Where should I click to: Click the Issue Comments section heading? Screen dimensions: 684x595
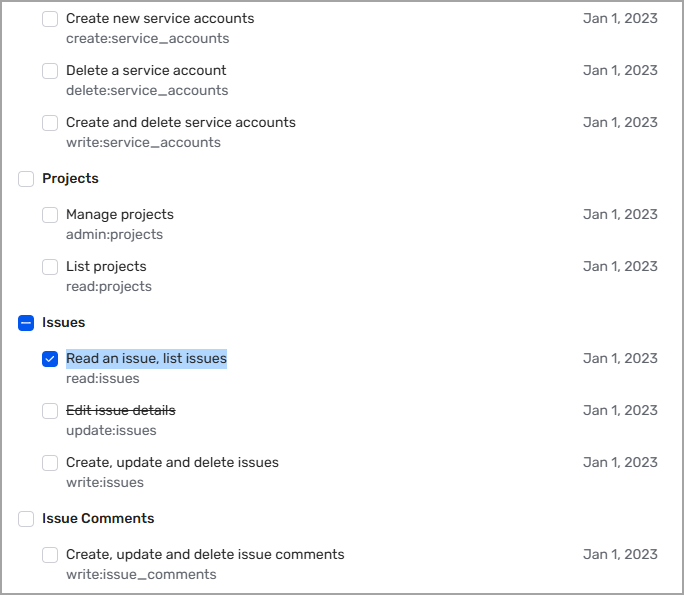(x=98, y=518)
